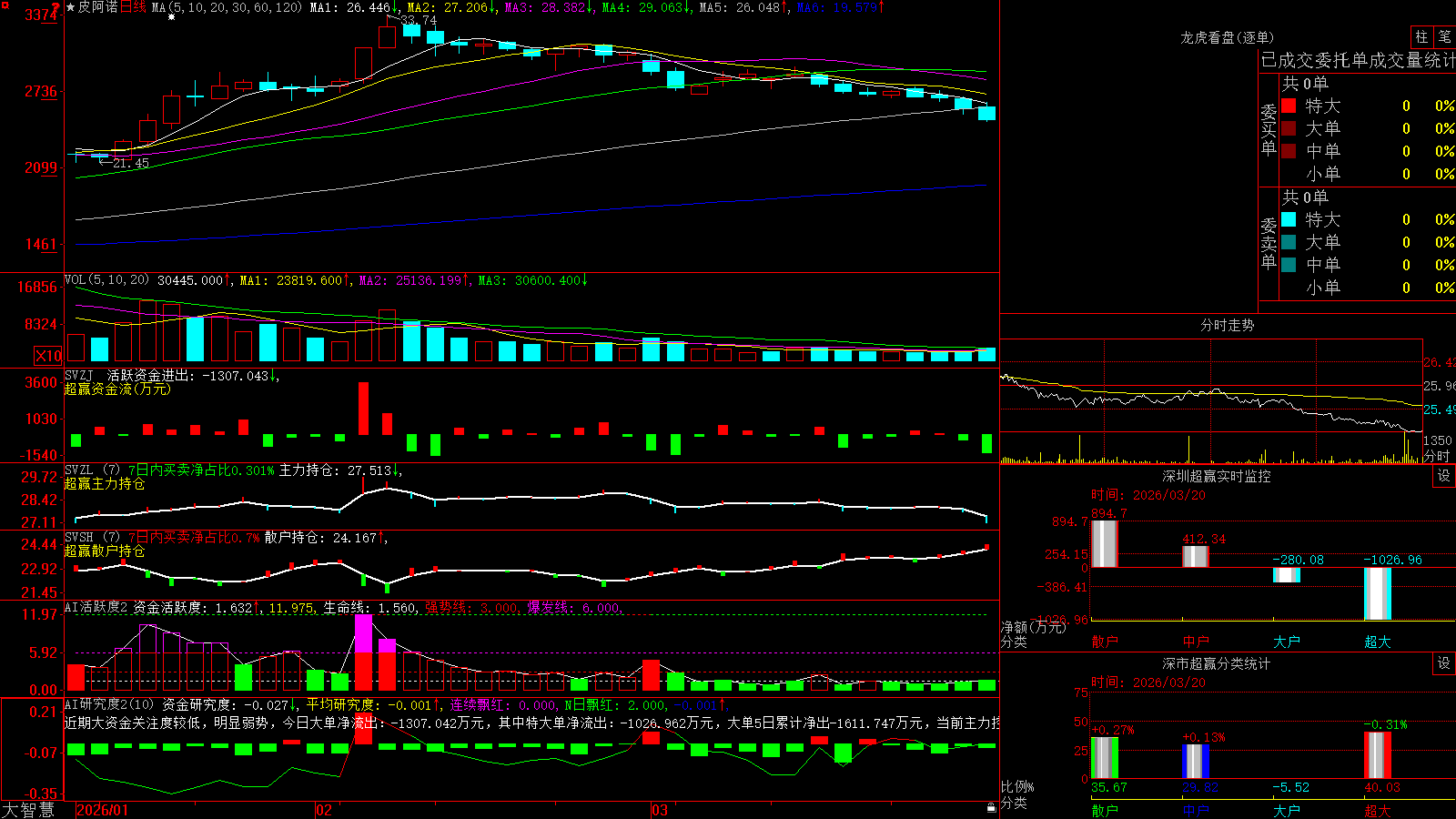Open the 设 settings of 深市超赢分类统计
Image resolution: width=1456 pixels, height=819 pixels.
point(1444,663)
